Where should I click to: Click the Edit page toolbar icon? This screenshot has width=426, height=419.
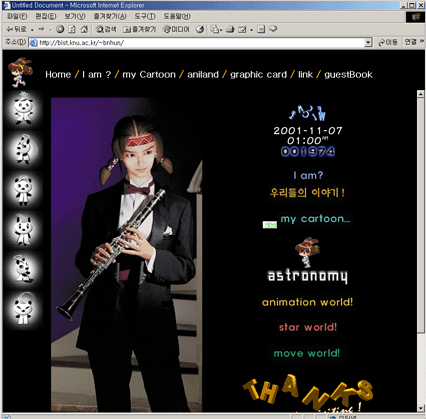tap(242, 30)
